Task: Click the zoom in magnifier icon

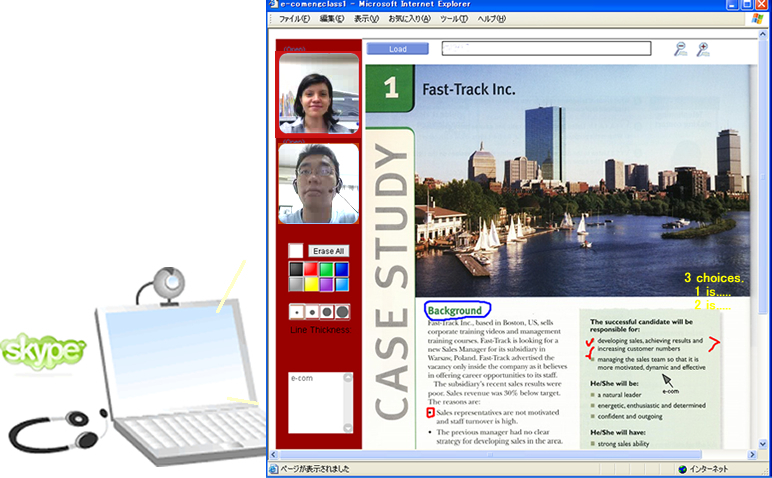Action: coord(703,49)
